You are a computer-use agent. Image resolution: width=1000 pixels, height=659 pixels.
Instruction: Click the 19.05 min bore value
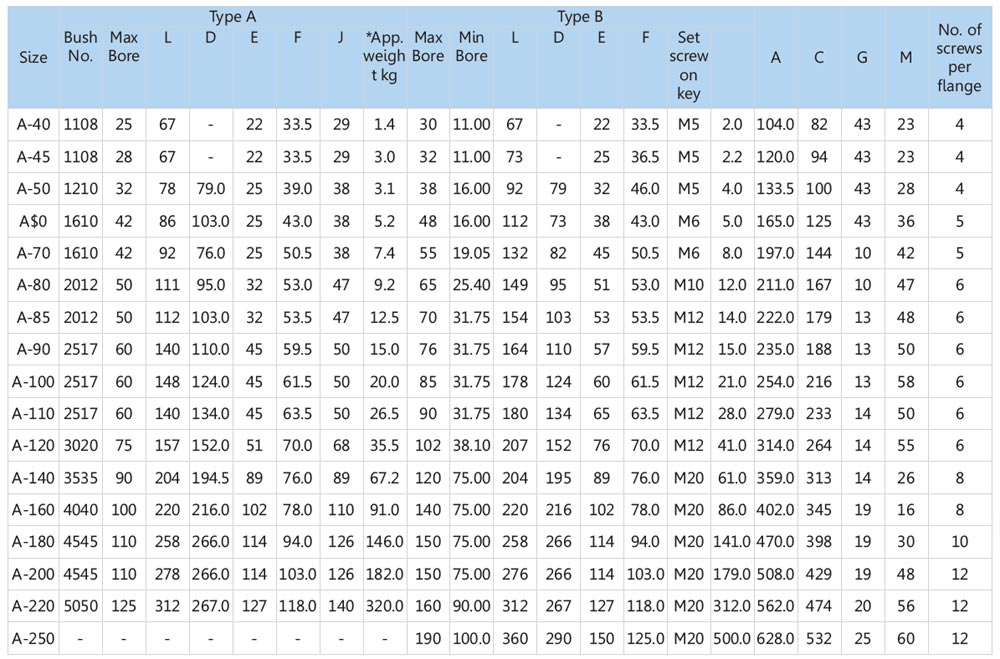click(471, 253)
